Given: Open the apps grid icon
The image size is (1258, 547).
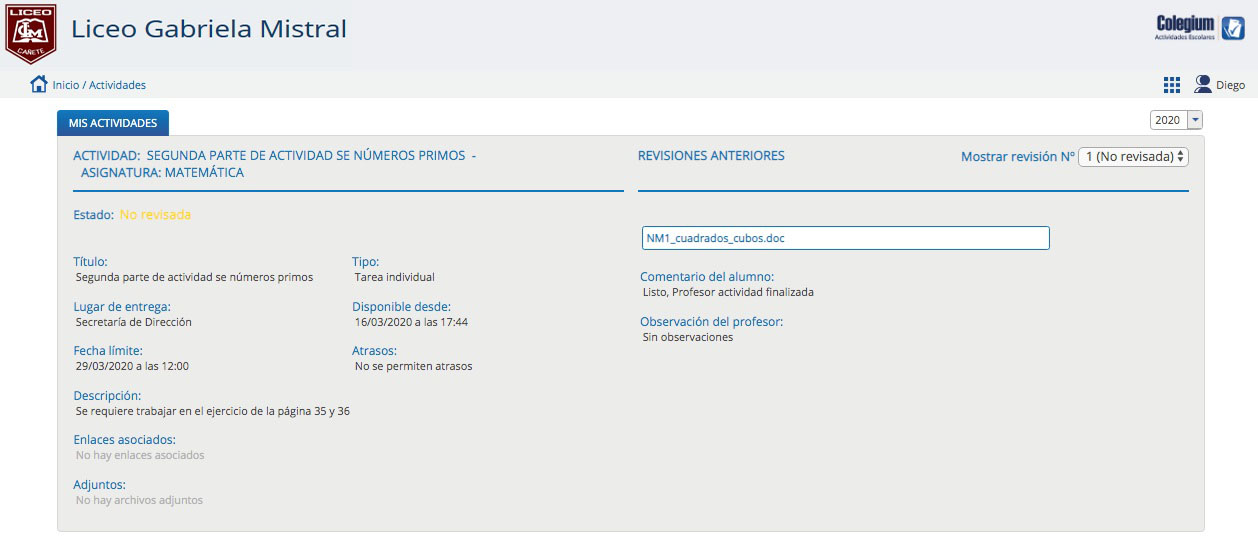Looking at the screenshot, I should coord(1172,85).
